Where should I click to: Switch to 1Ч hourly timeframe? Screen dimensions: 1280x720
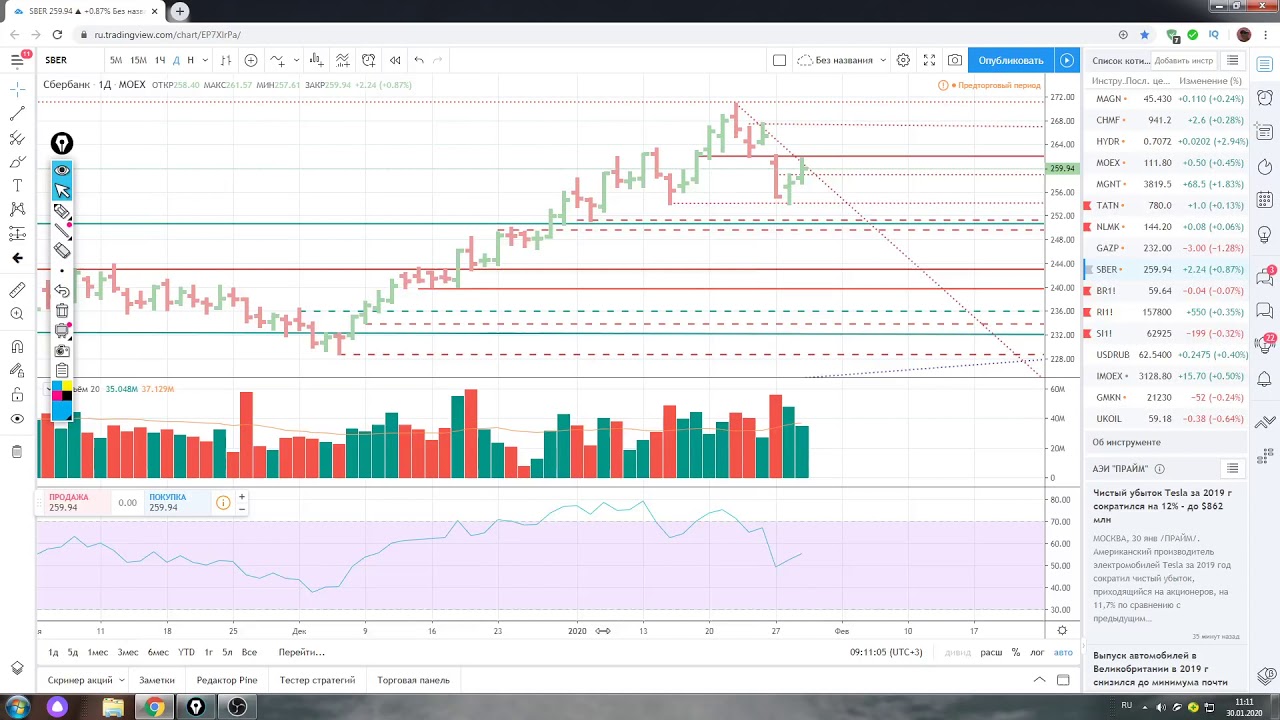[160, 60]
